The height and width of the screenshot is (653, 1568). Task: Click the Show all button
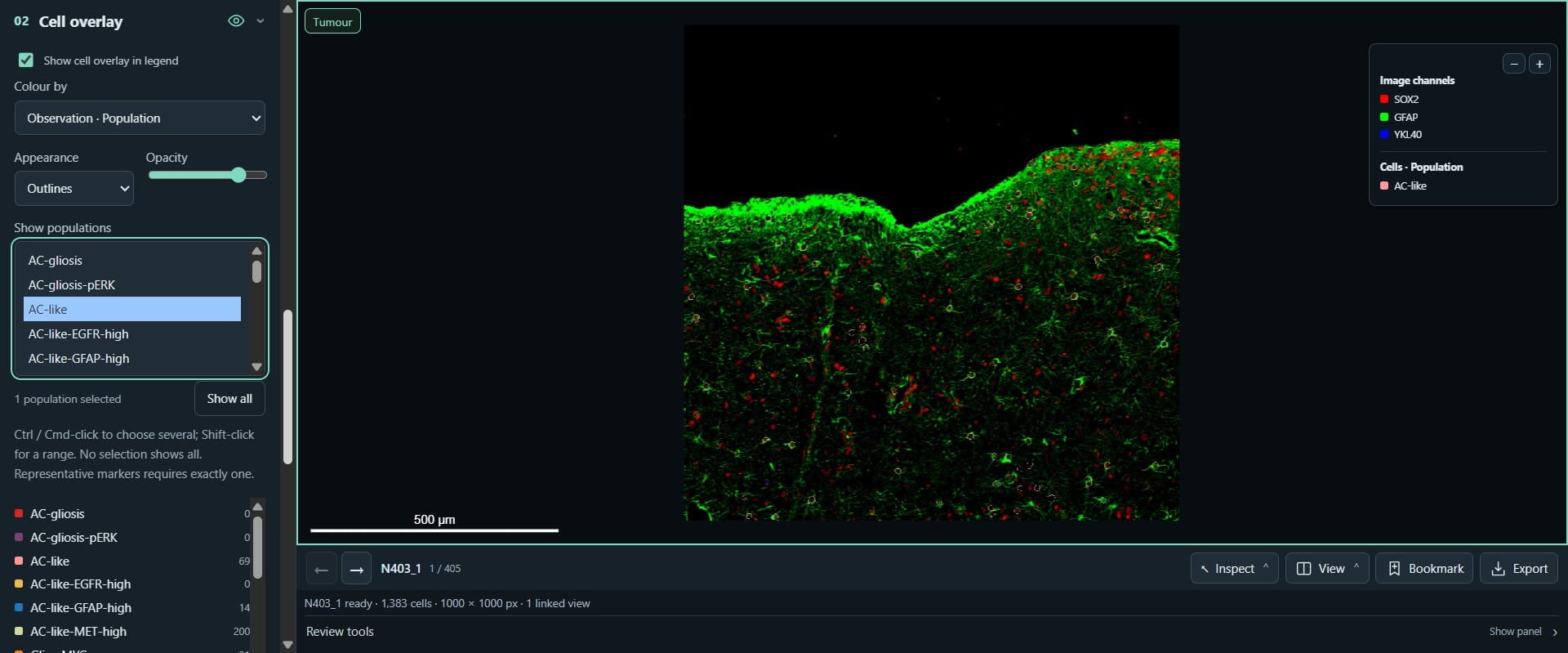coord(229,399)
